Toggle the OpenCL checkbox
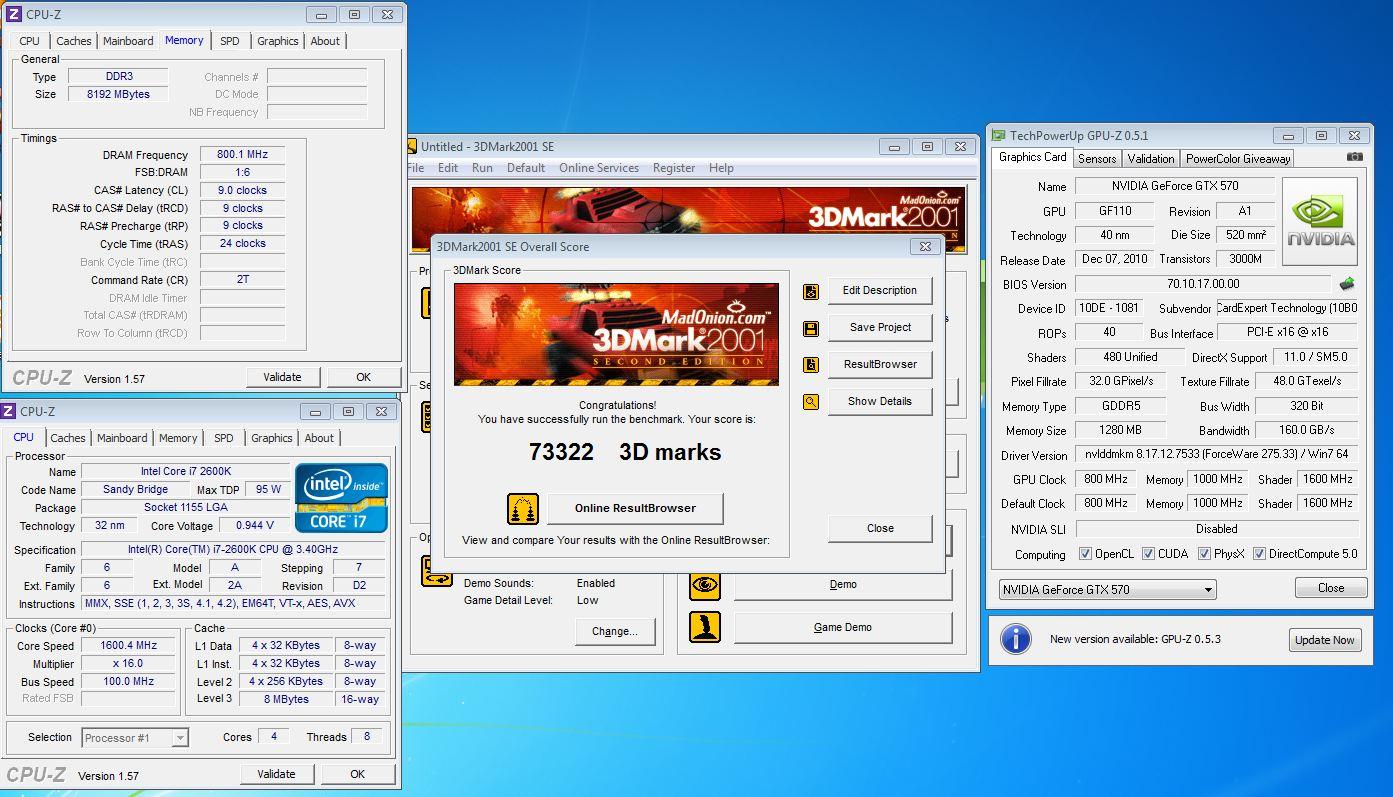Screen dimensions: 1393x797 point(1085,554)
